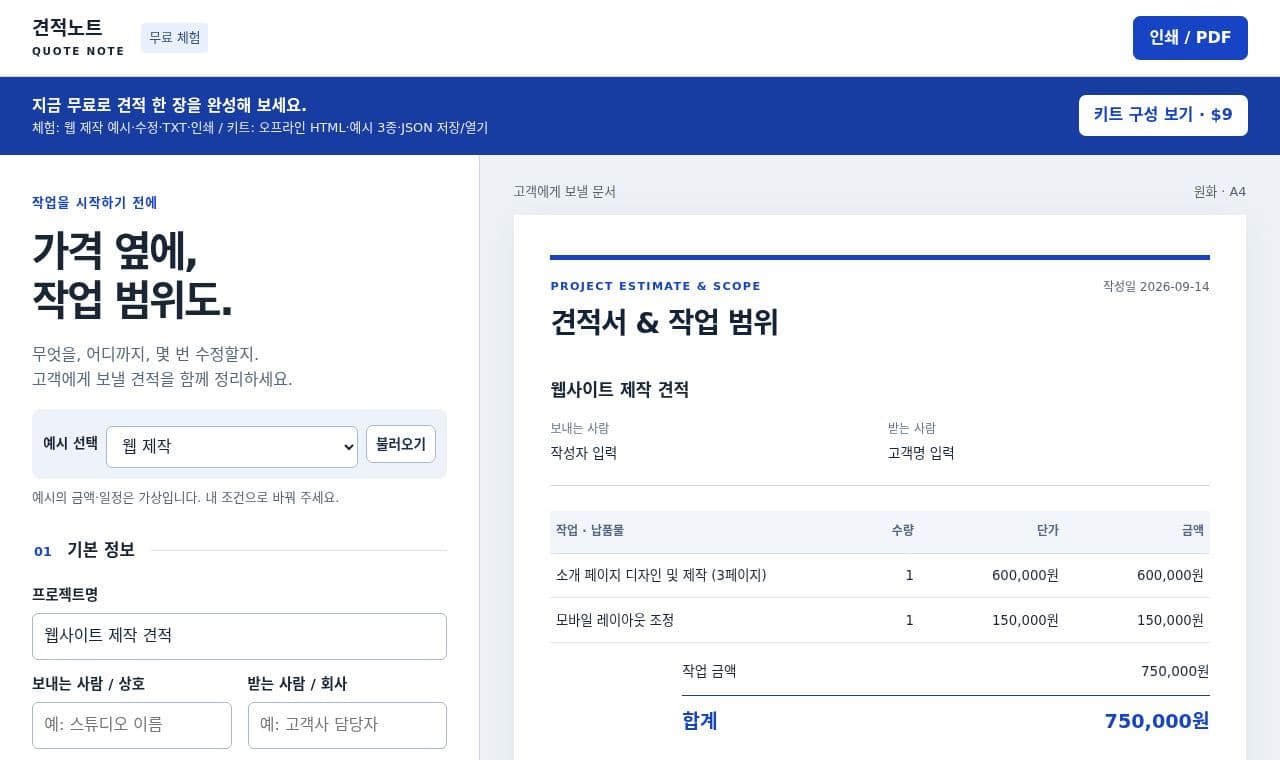Click the 600,000원 단가 cell
The height and width of the screenshot is (760, 1280).
click(1025, 575)
